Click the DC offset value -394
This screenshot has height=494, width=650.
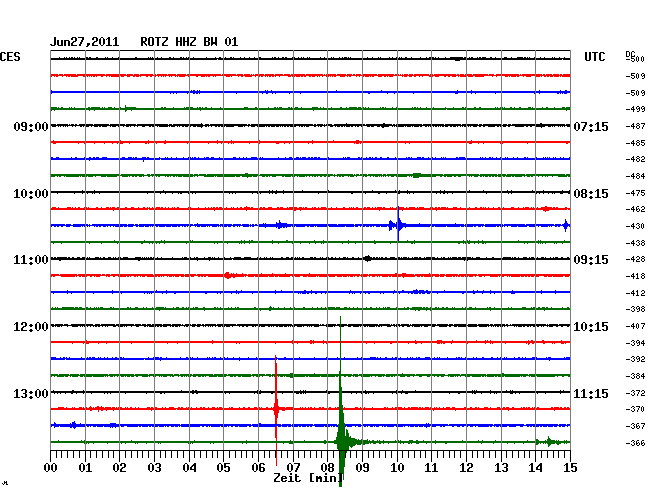pyautogui.click(x=635, y=343)
